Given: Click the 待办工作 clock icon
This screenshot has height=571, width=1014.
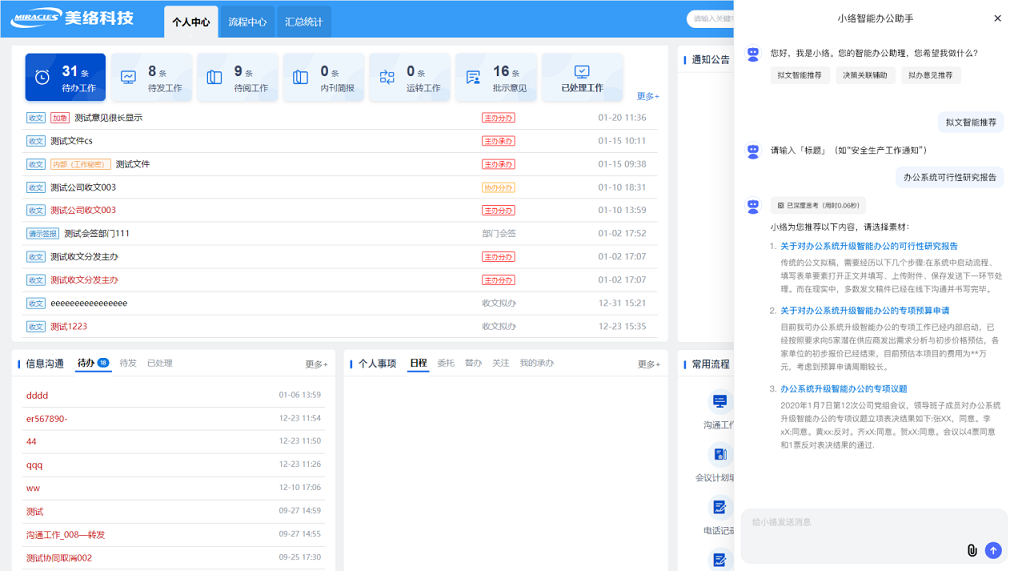Looking at the screenshot, I should coord(42,78).
